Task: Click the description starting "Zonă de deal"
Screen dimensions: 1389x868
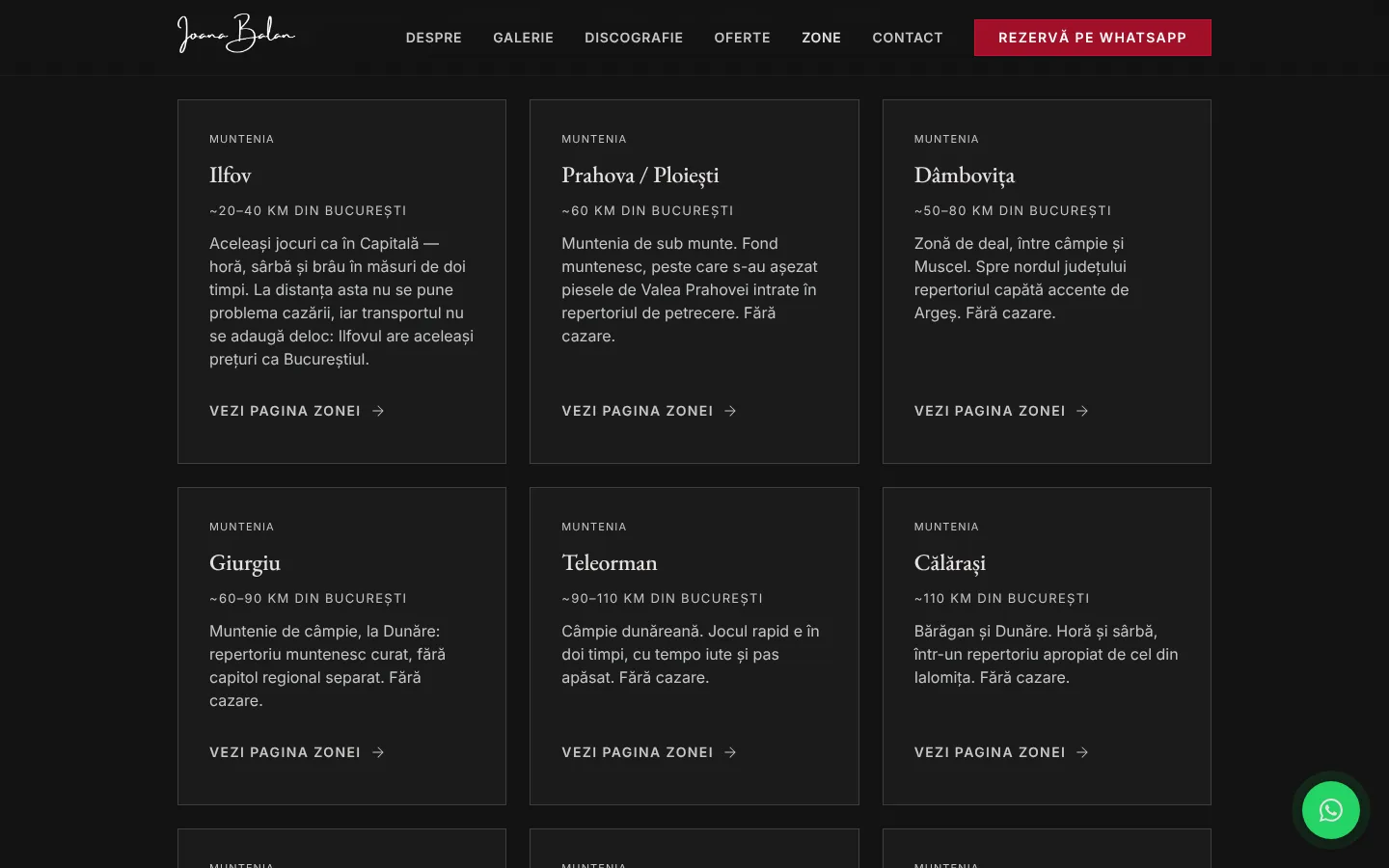Action: click(x=1021, y=278)
